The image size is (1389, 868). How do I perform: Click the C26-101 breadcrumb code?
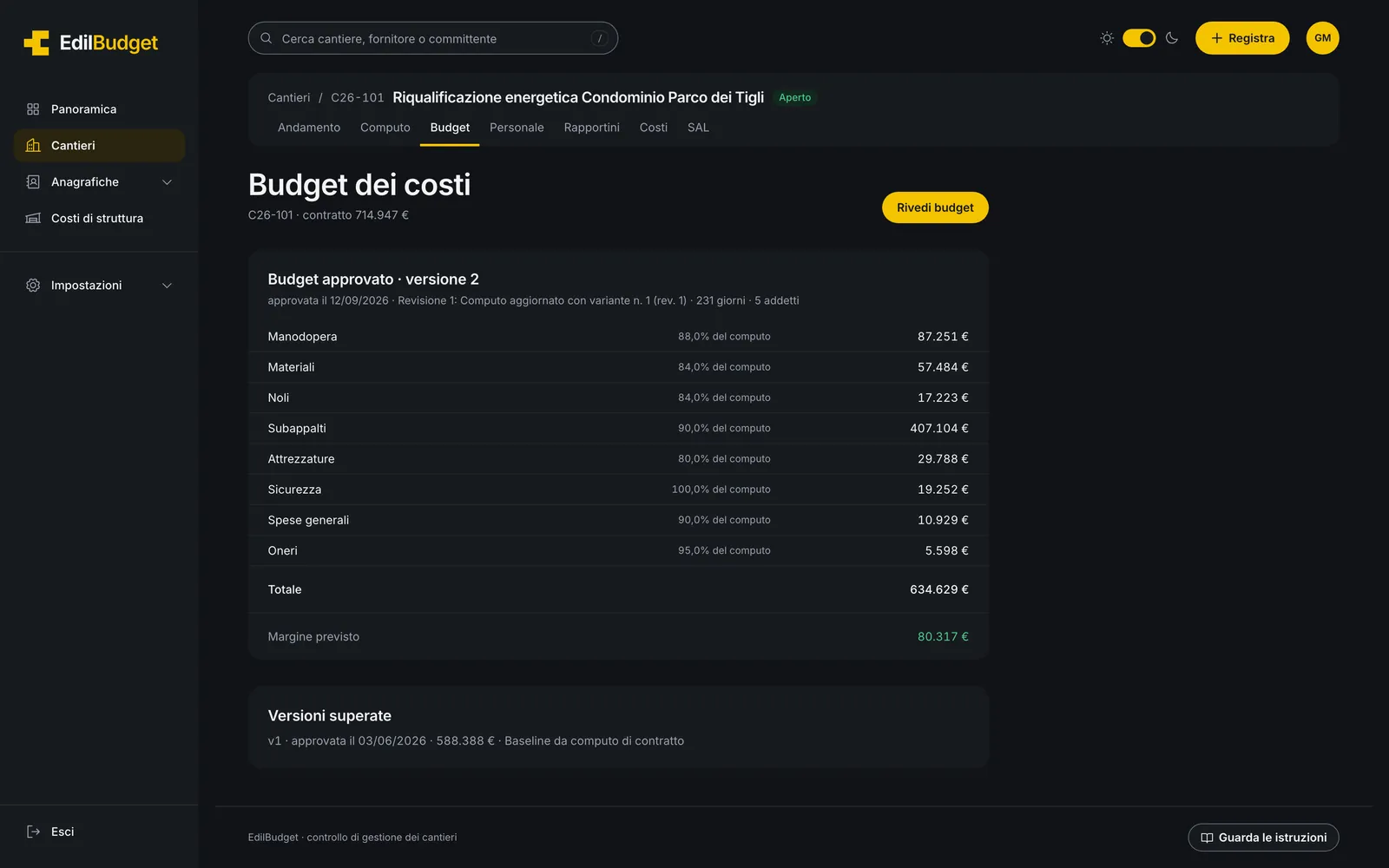tap(357, 98)
